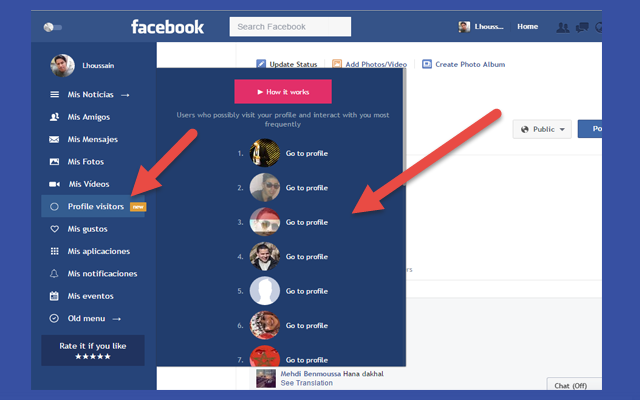Click the Add Photos/Video icon
The width and height of the screenshot is (640, 400).
[x=337, y=64]
